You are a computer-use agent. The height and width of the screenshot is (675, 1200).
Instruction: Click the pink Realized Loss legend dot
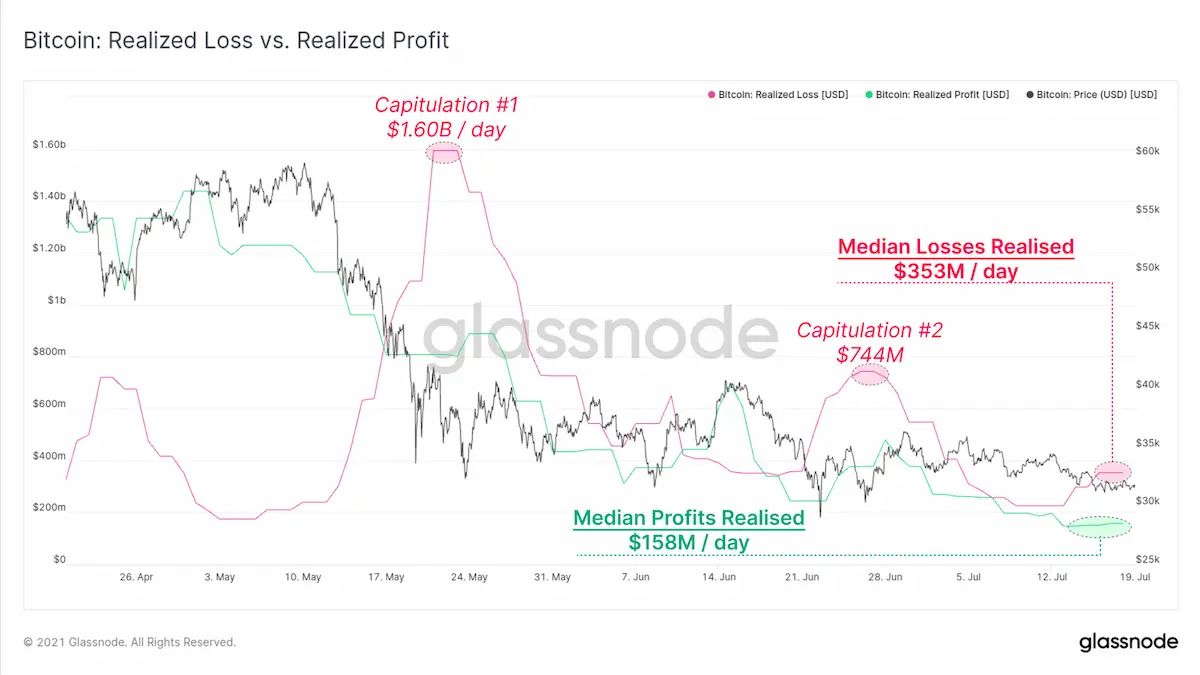(711, 95)
